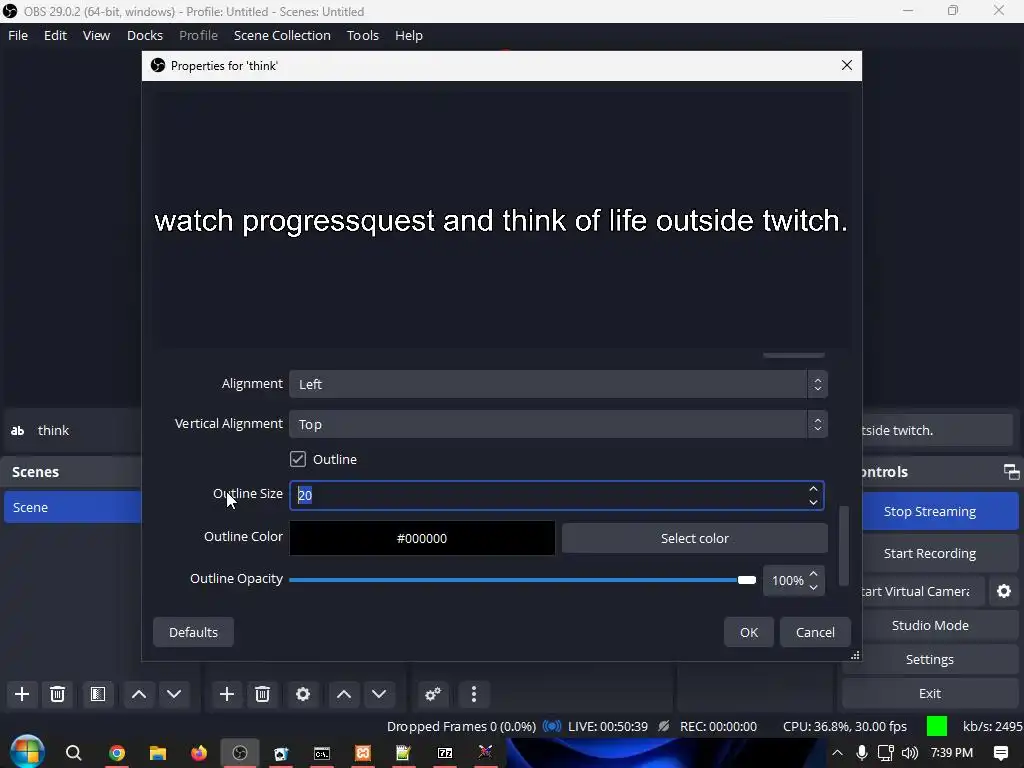Launch Firefox from taskbar
The height and width of the screenshot is (768, 1024).
[x=199, y=753]
